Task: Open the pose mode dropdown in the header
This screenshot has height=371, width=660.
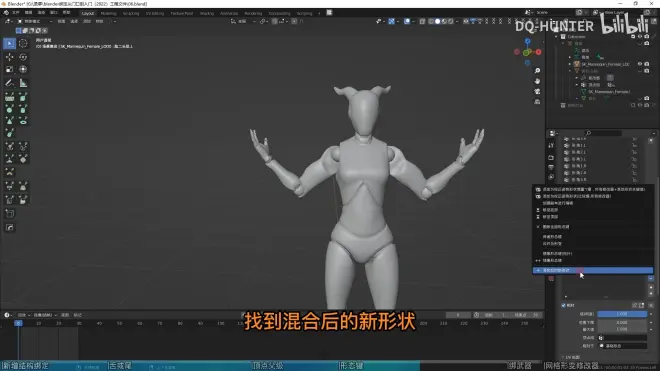Action: (35, 21)
